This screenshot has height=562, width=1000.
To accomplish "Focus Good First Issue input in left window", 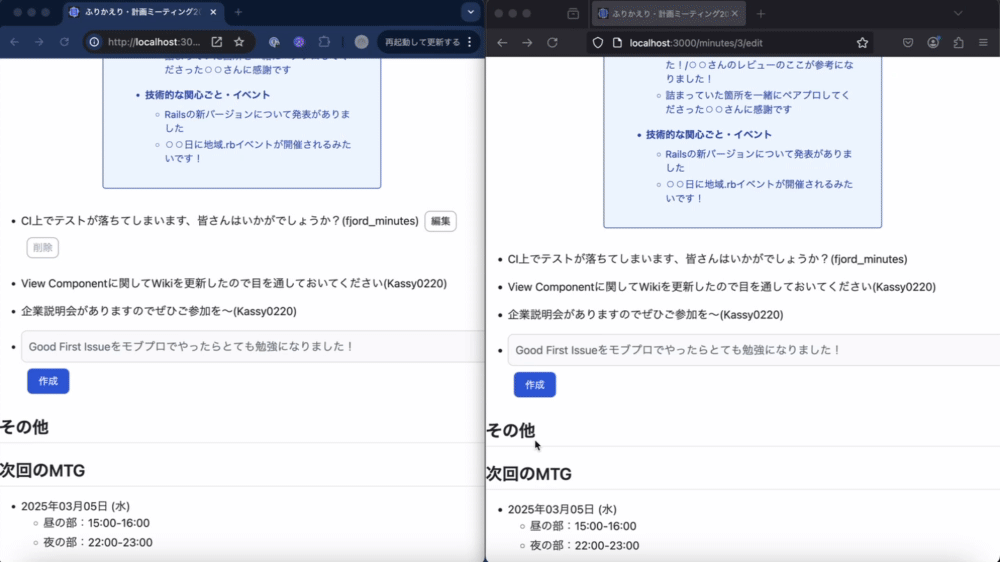I will point(253,346).
